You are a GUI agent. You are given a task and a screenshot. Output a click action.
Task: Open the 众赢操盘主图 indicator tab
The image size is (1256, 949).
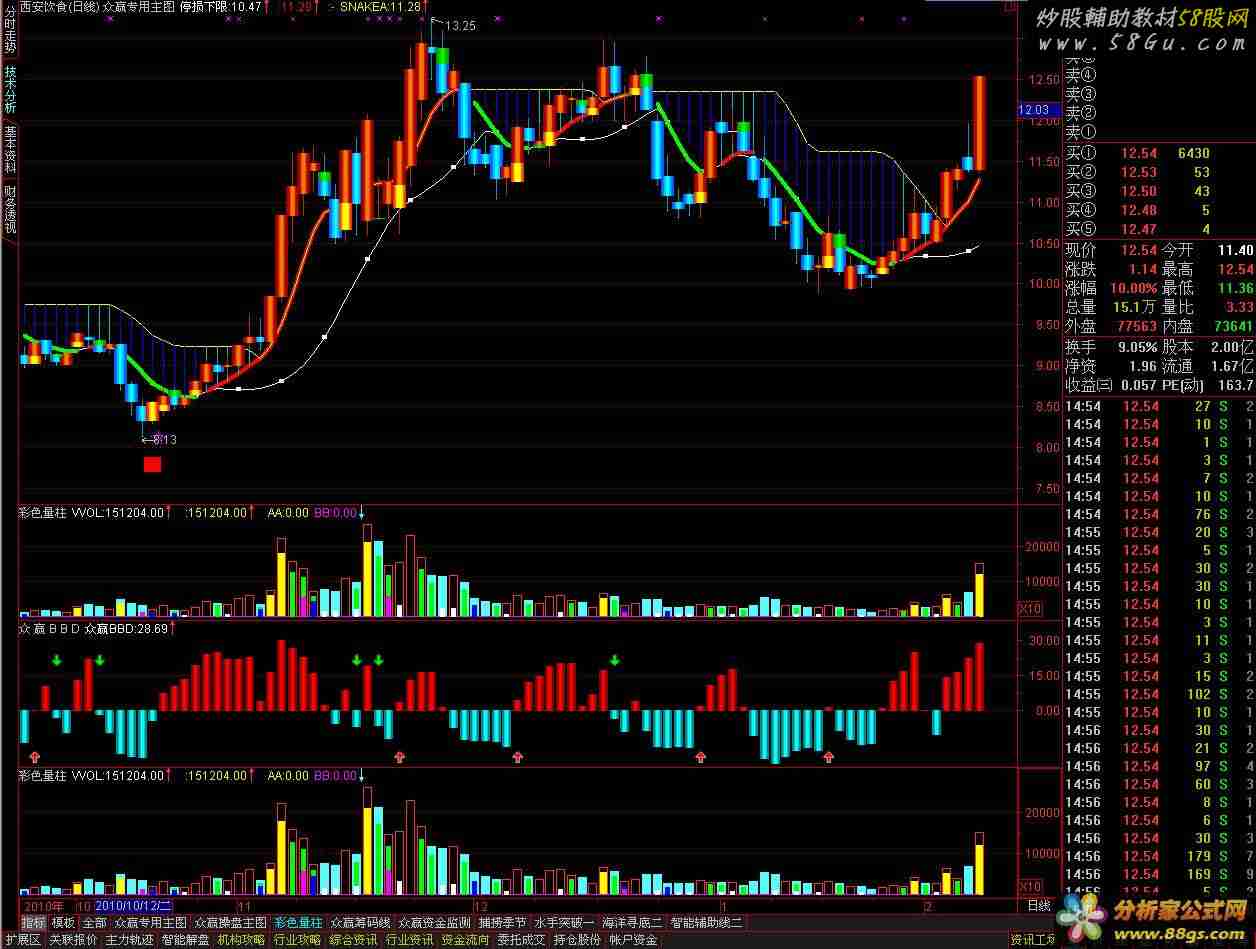231,923
